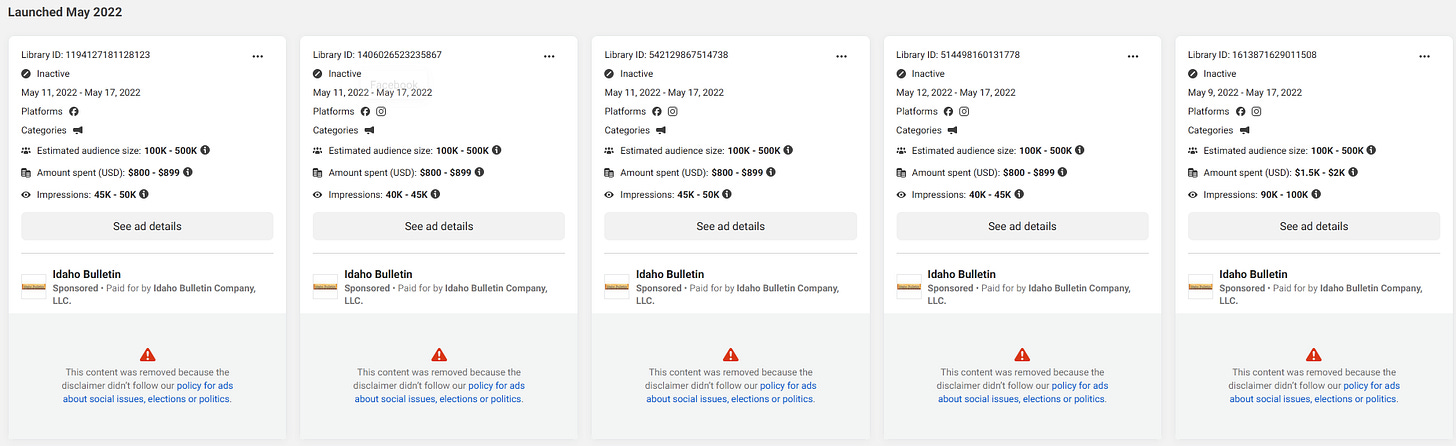The image size is (1456, 446).
Task: Click Idaho Bulletin page name in ad 514498160131778
Action: click(962, 274)
